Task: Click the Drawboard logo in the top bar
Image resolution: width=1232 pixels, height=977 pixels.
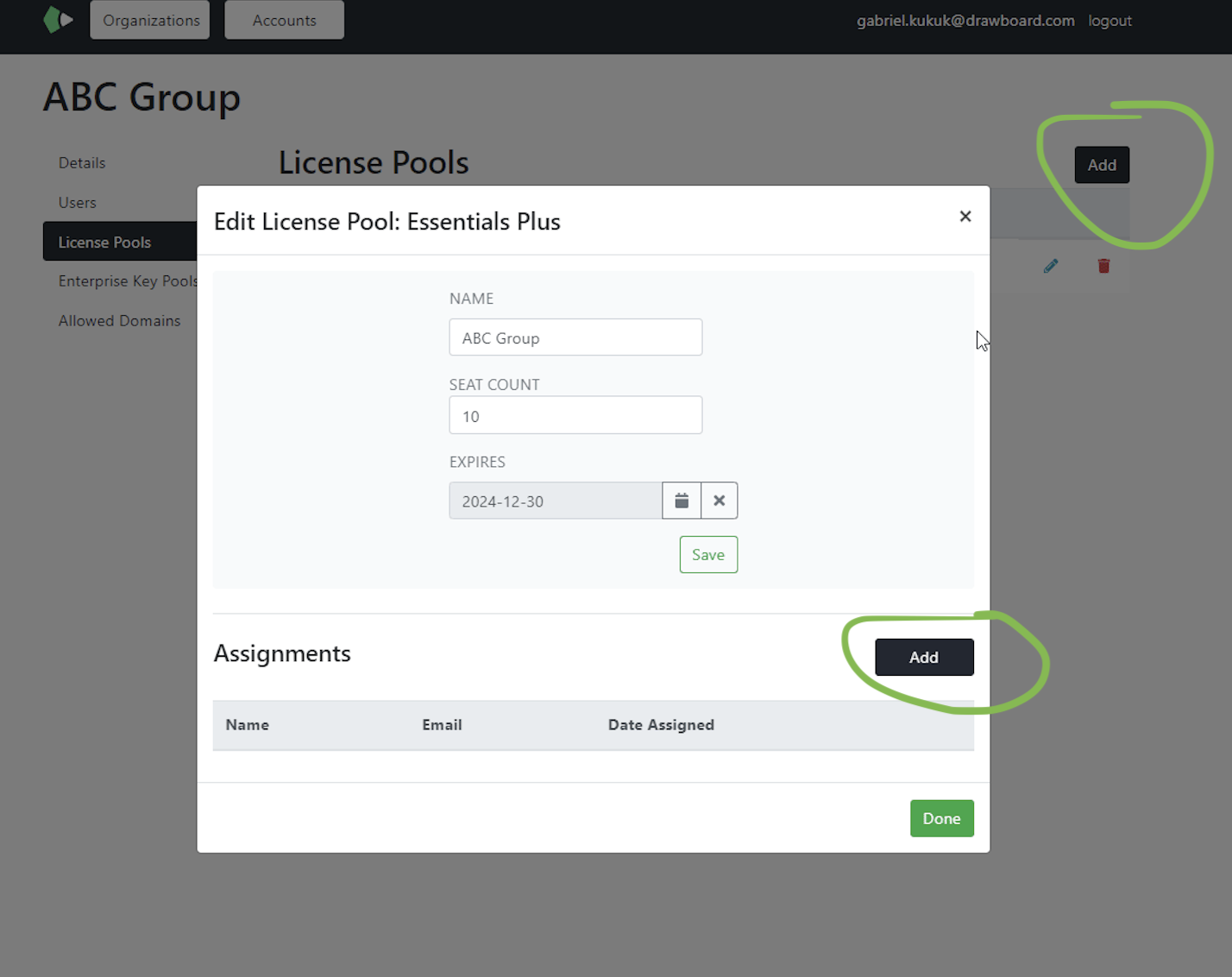Action: coord(57,18)
